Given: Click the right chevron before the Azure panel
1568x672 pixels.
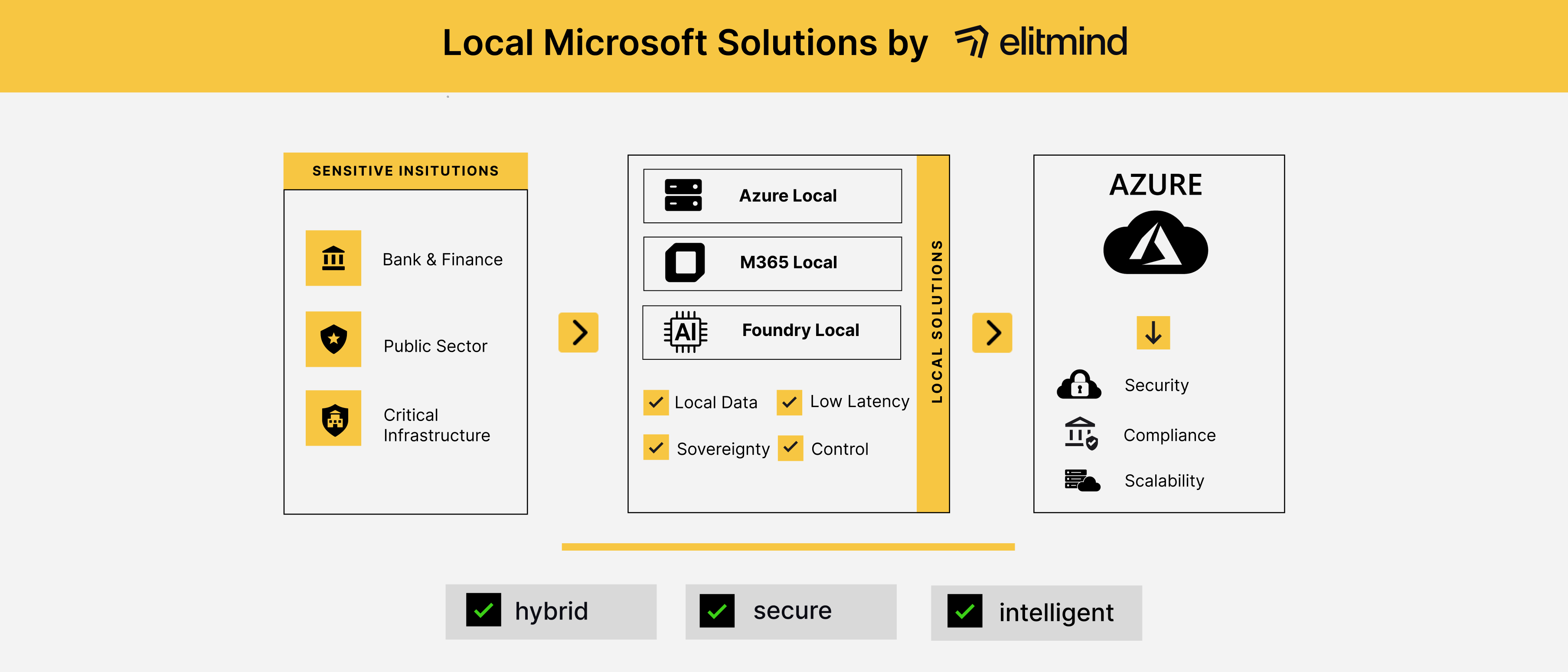Looking at the screenshot, I should pyautogui.click(x=992, y=333).
